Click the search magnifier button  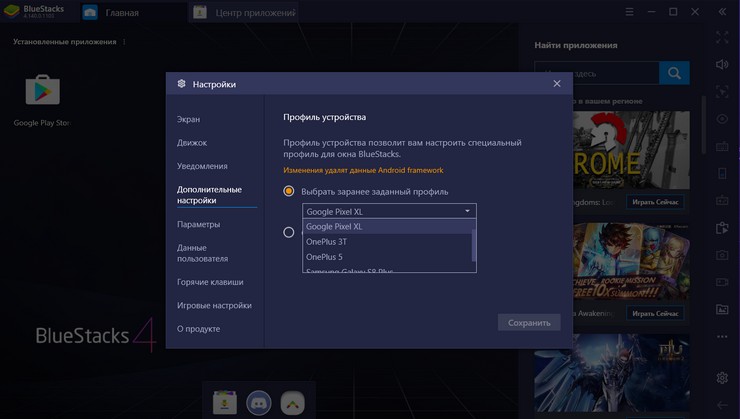pos(674,73)
